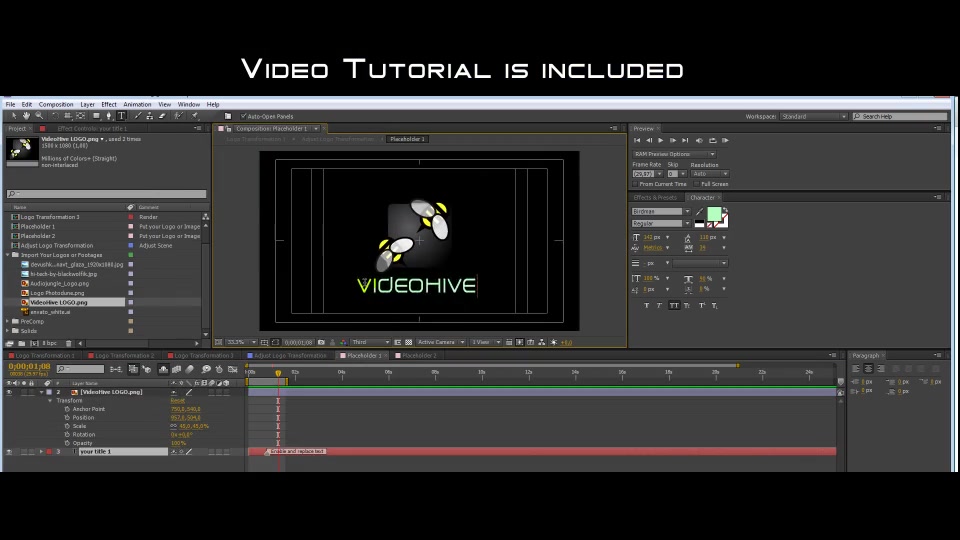The height and width of the screenshot is (540, 960).
Task: Click the fill color swatch in Character
Action: tap(714, 214)
